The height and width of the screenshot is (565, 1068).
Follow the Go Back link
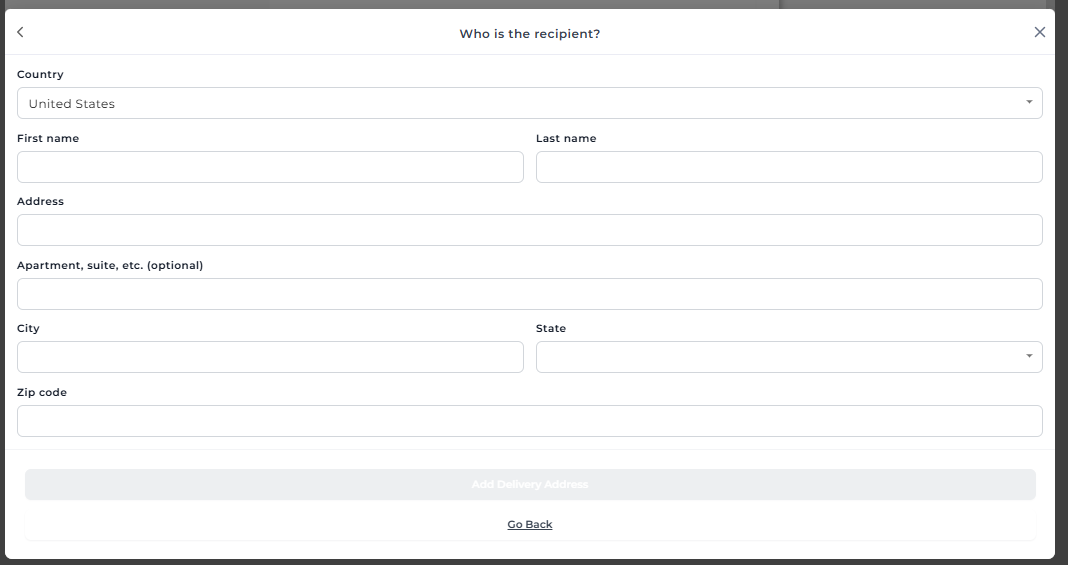point(530,525)
